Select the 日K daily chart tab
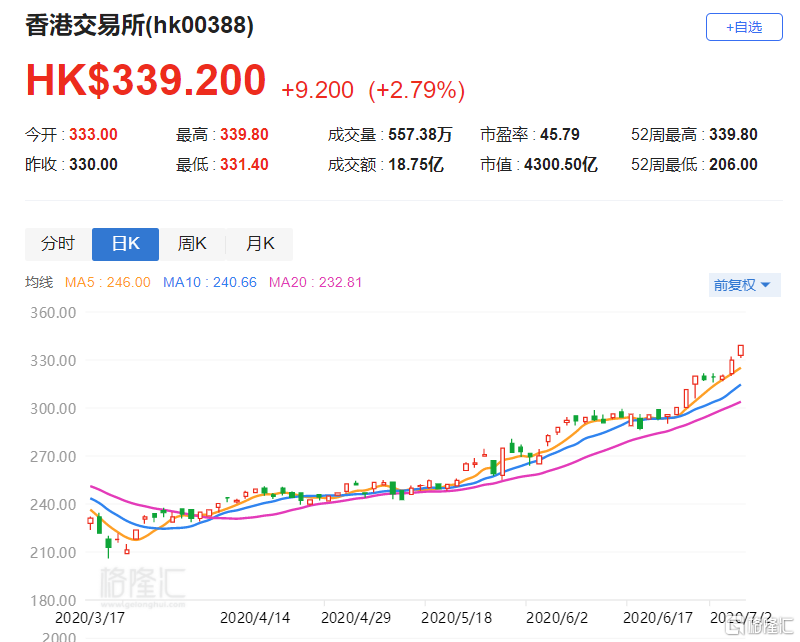Screen dimensions: 800x642 126,244
